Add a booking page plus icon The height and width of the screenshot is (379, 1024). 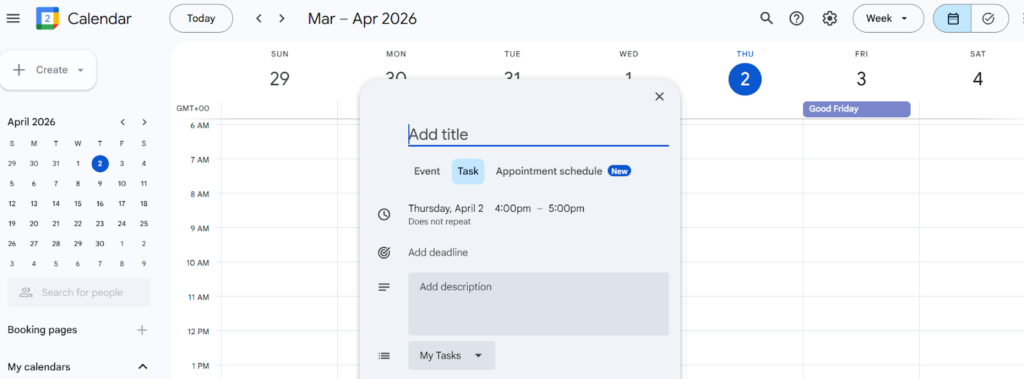(142, 330)
